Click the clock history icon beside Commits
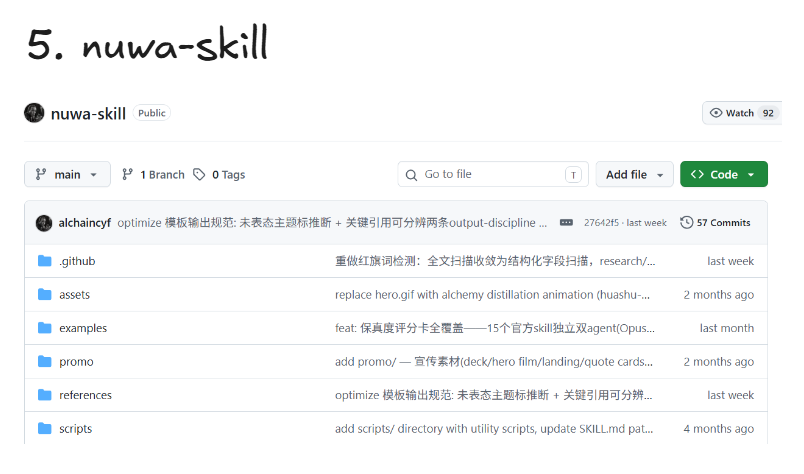Viewport: 804px width, 474px height. coord(687,223)
